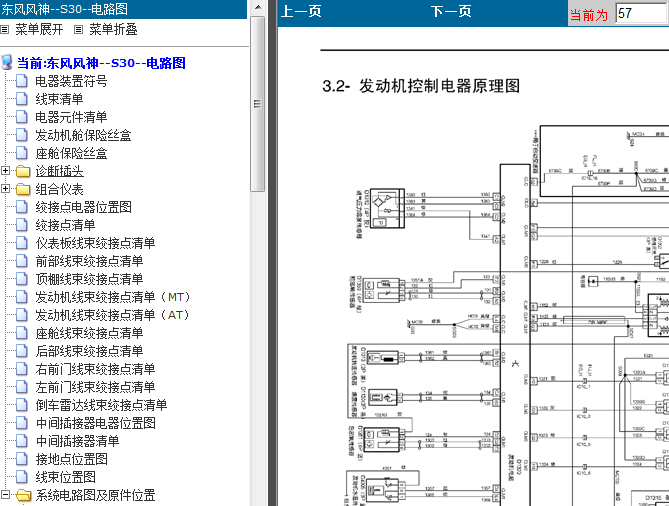Open 中间插接器清单 entry

(x=77, y=441)
